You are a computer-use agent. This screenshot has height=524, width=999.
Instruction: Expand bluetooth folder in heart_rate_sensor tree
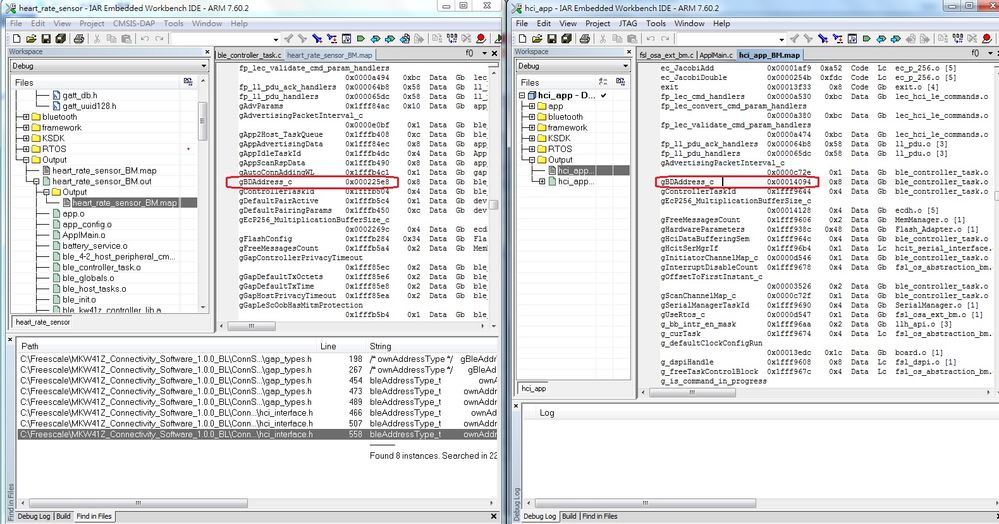[26, 117]
